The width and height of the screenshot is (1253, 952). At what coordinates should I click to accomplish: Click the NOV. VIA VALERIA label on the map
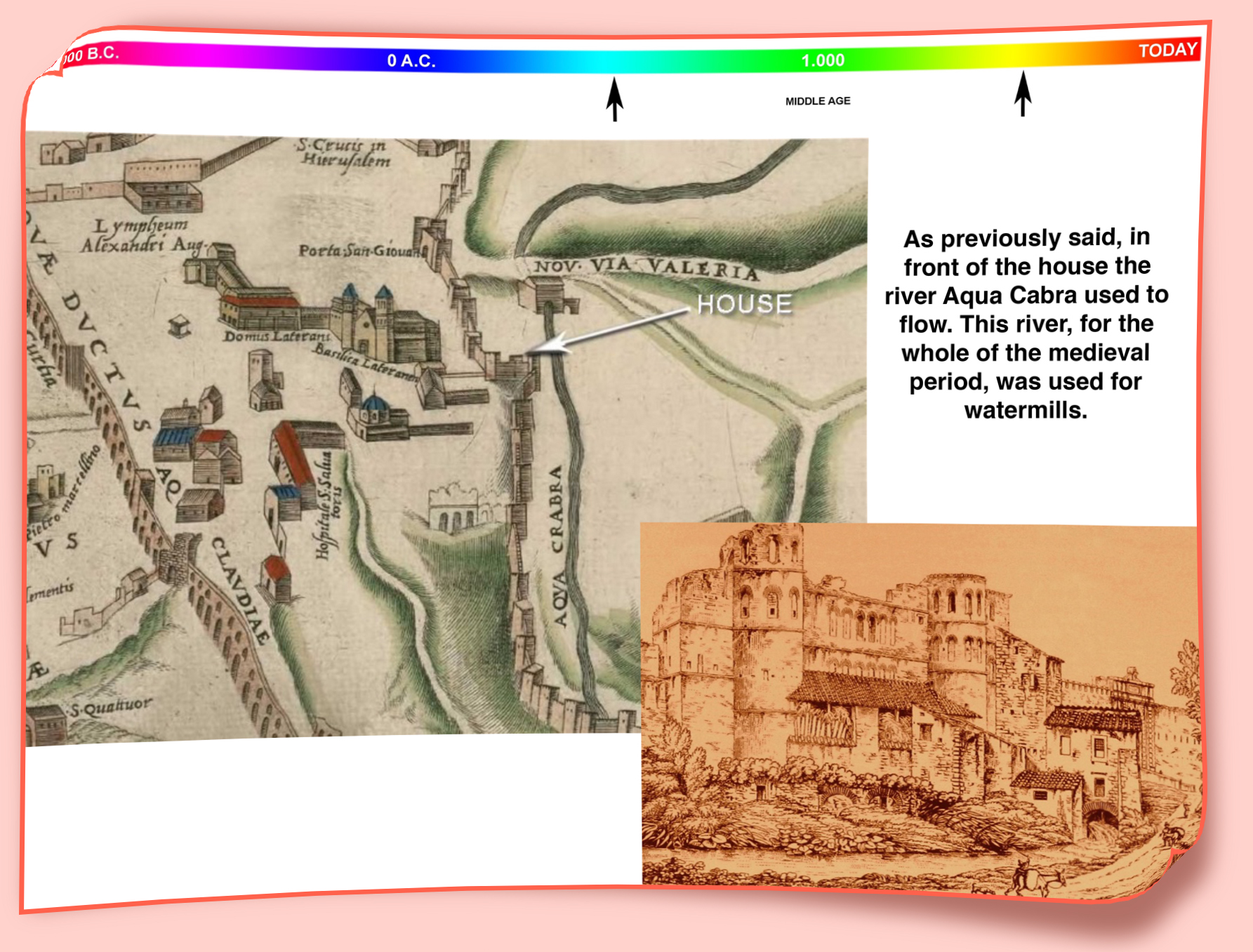pyautogui.click(x=646, y=267)
